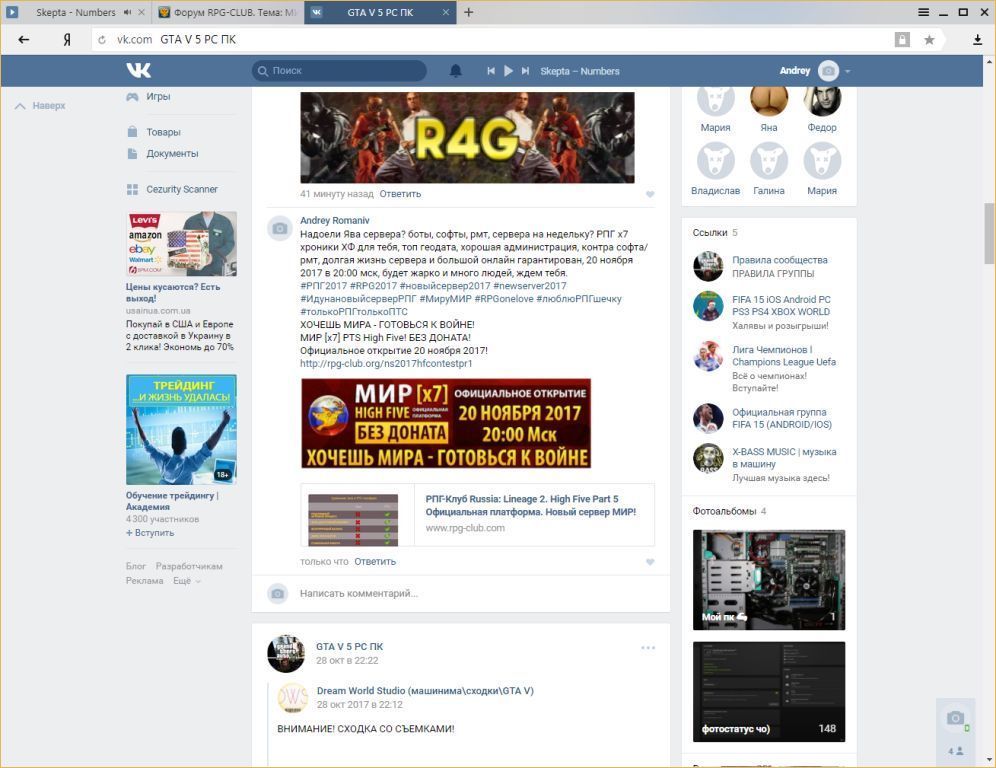This screenshot has height=768, width=996.
Task: Open Разработчикам footer link
Action: 189,566
